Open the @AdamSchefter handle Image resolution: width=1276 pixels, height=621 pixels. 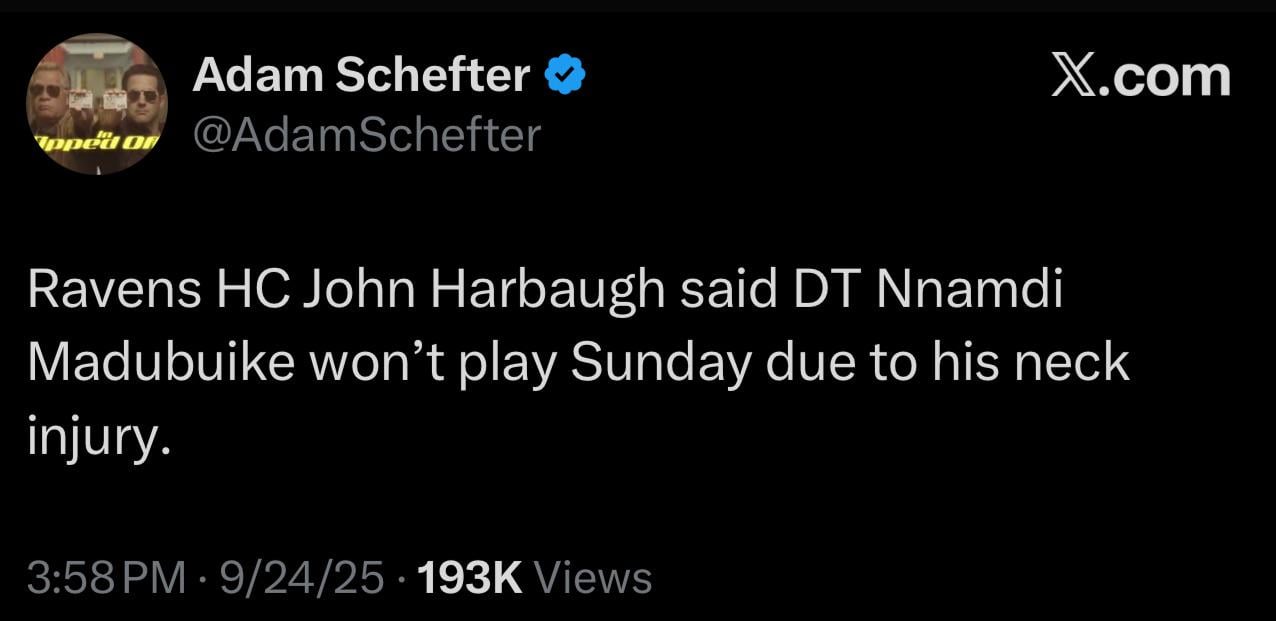(x=367, y=133)
